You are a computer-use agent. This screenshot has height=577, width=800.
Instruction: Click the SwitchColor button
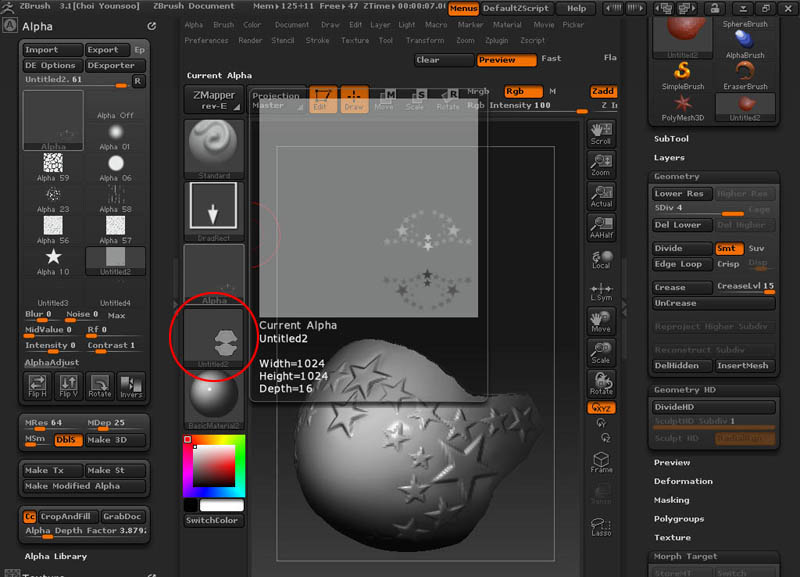214,520
